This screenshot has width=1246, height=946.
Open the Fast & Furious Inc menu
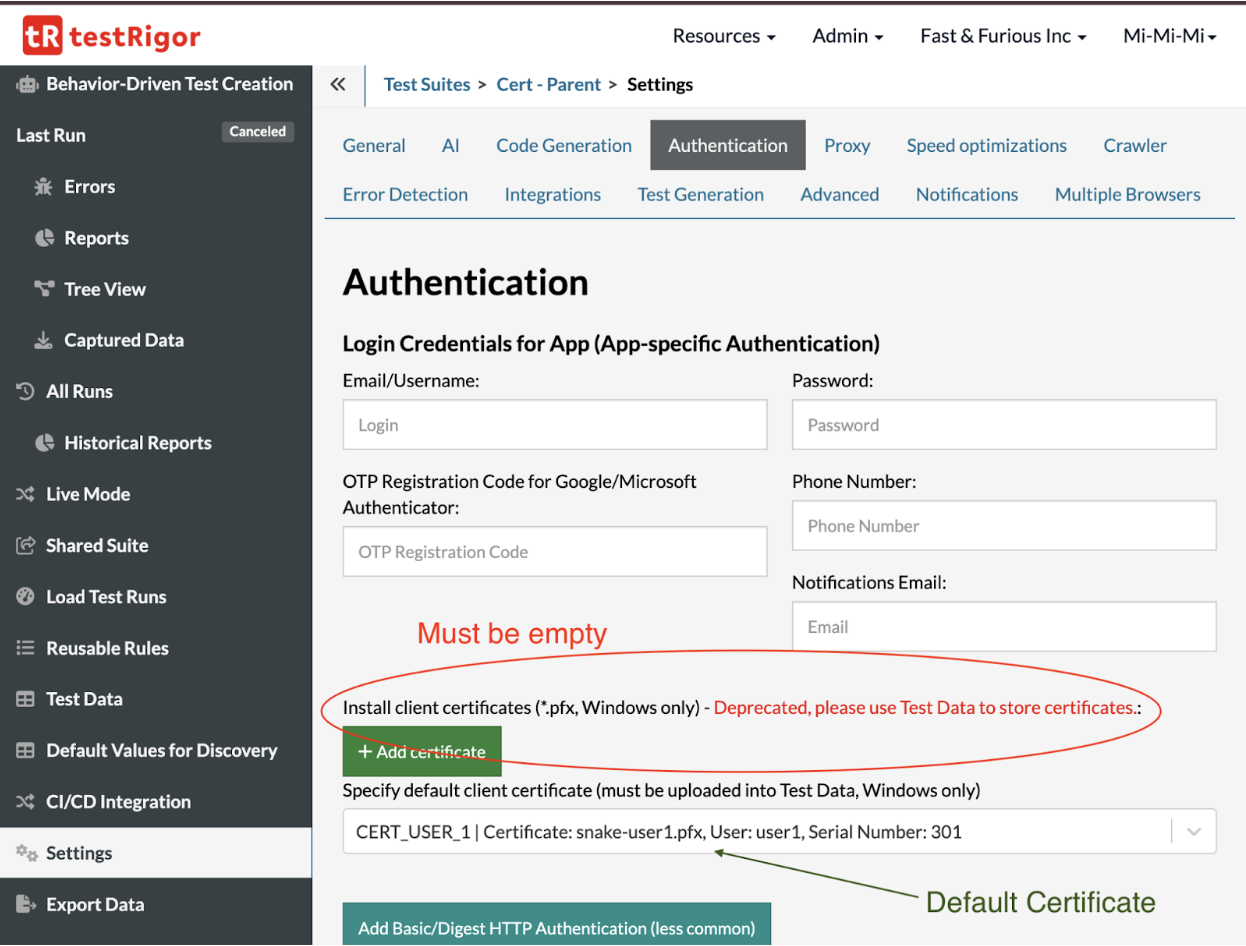coord(1002,37)
